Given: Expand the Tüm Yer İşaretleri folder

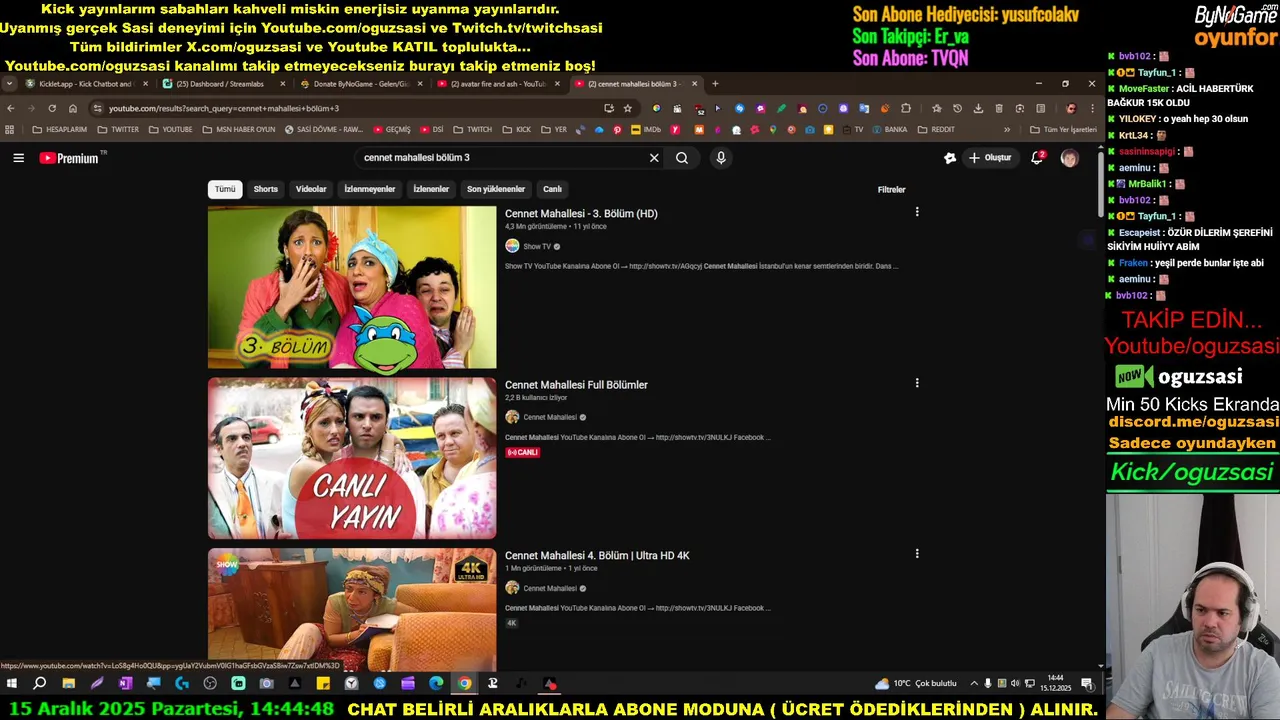Looking at the screenshot, I should point(1063,129).
